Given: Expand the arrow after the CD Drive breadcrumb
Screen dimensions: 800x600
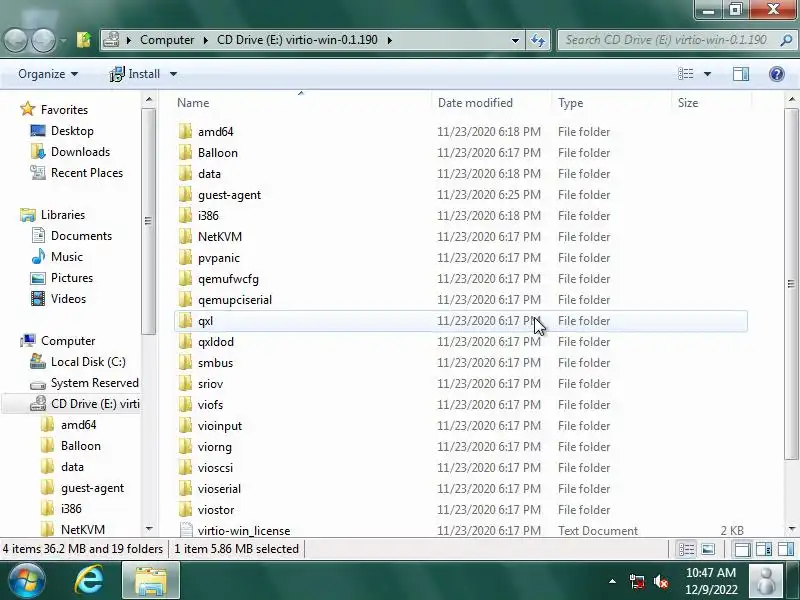Looking at the screenshot, I should (x=390, y=40).
